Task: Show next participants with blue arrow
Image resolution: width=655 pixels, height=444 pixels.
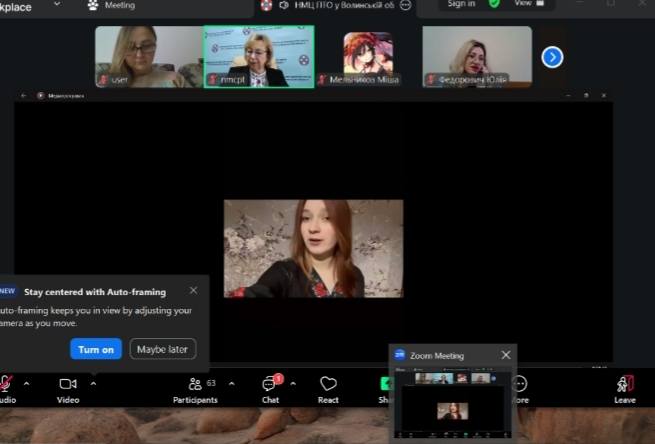Action: coord(552,57)
